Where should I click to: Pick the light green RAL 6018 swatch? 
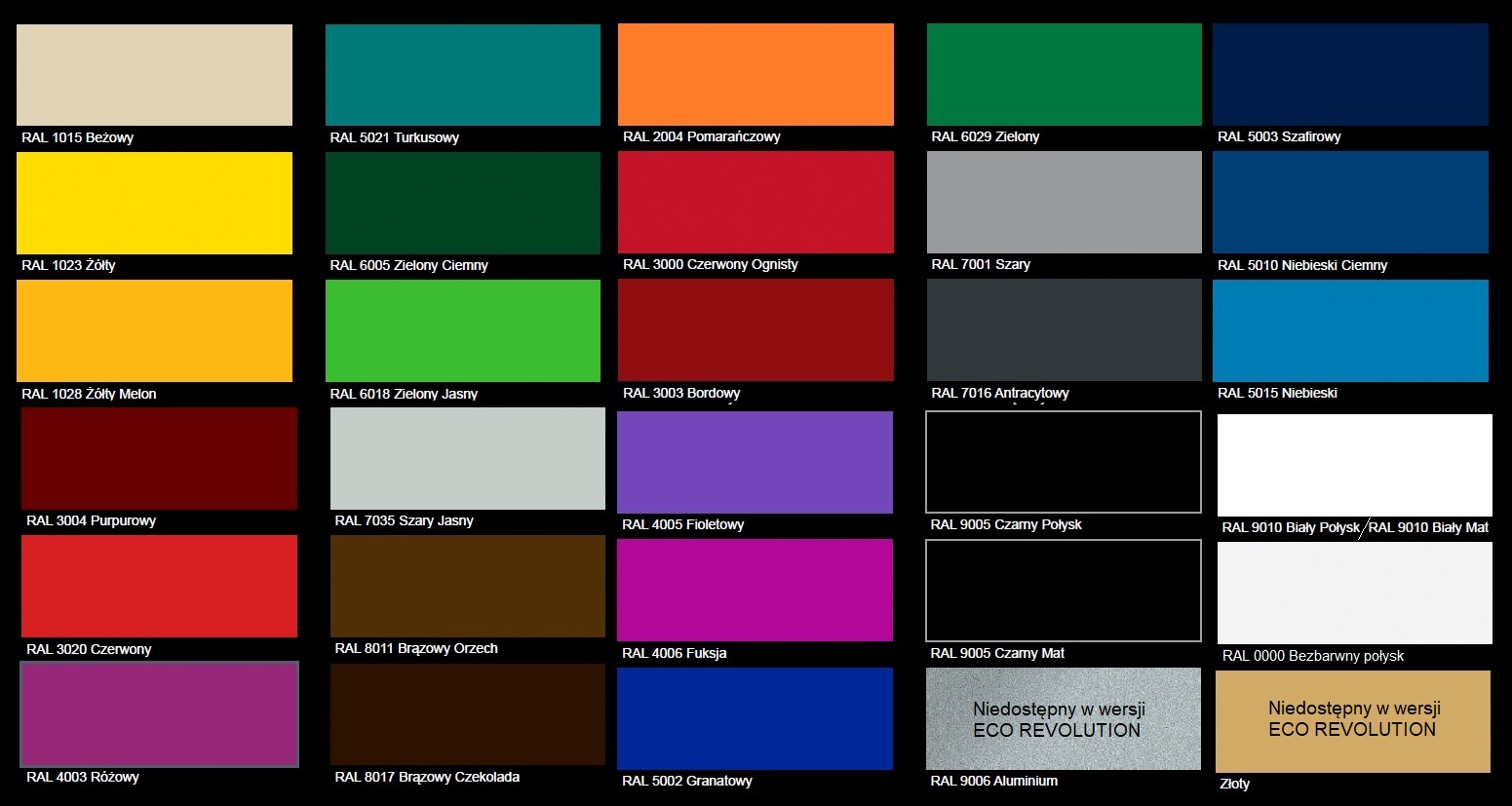pos(463,330)
